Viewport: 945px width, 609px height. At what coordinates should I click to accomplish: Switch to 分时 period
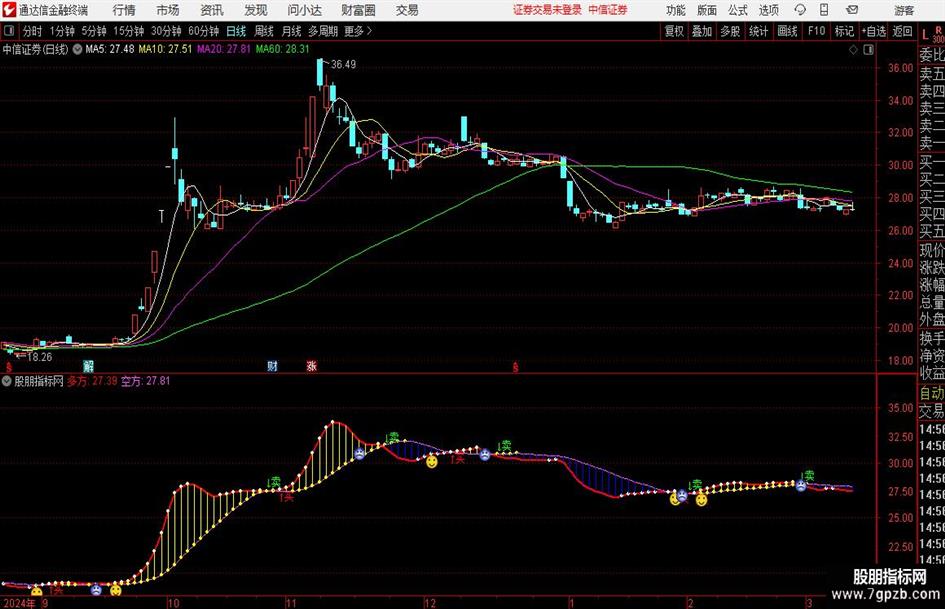coord(32,31)
